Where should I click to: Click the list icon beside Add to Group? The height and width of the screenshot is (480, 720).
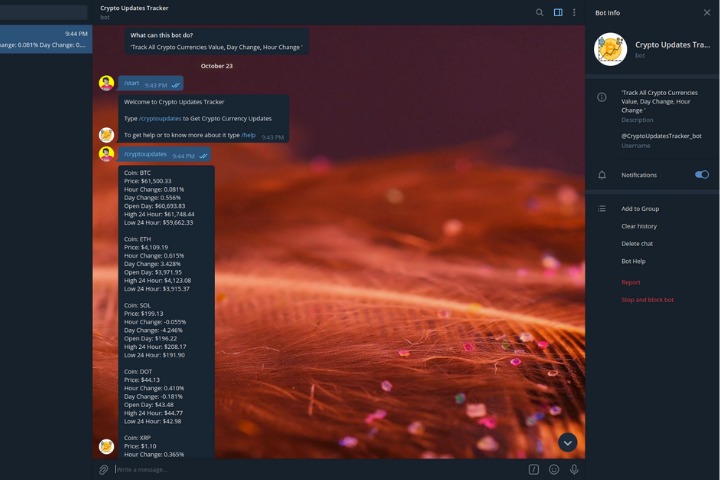click(x=602, y=209)
